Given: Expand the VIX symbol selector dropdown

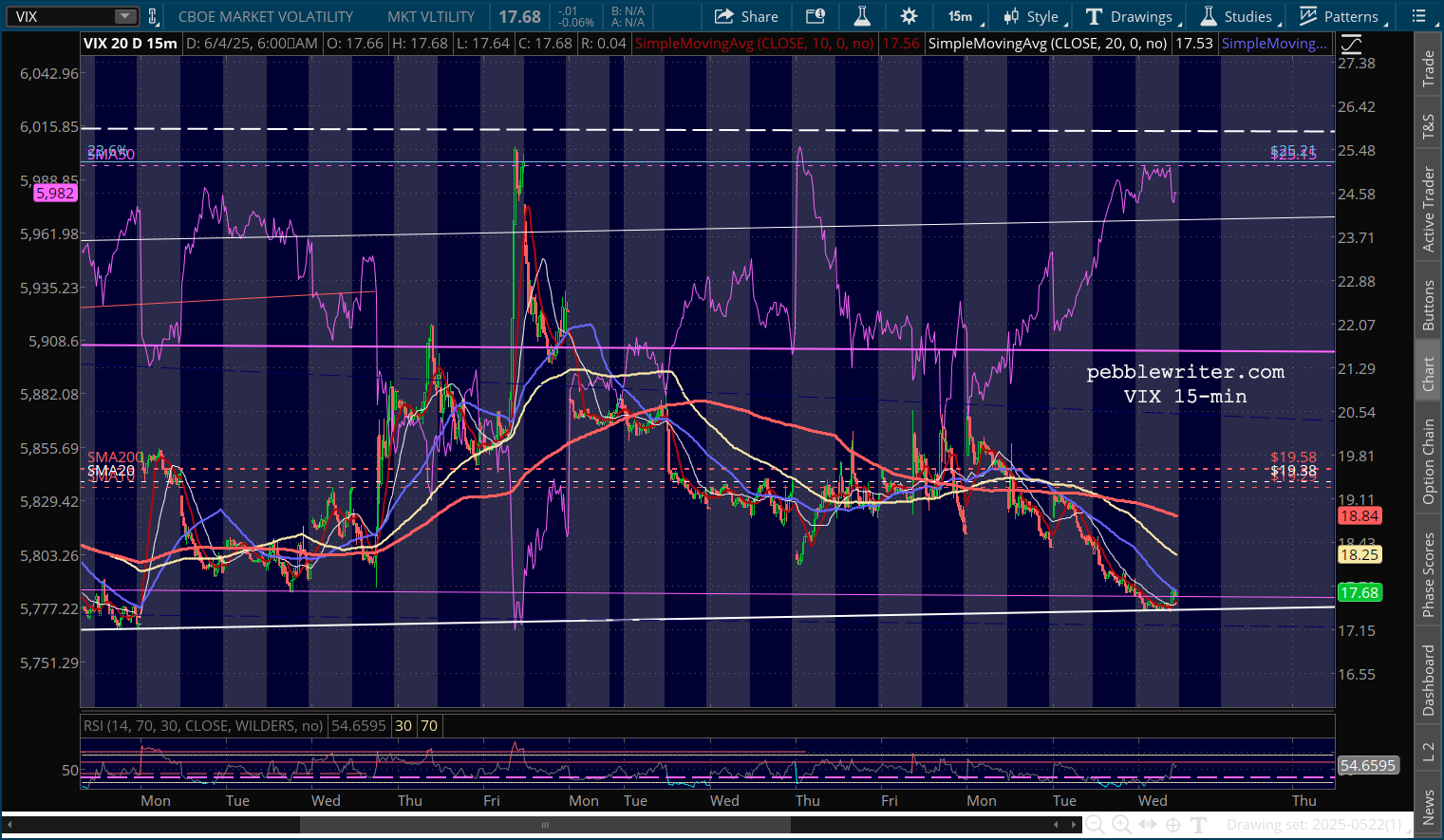Looking at the screenshot, I should pos(125,16).
